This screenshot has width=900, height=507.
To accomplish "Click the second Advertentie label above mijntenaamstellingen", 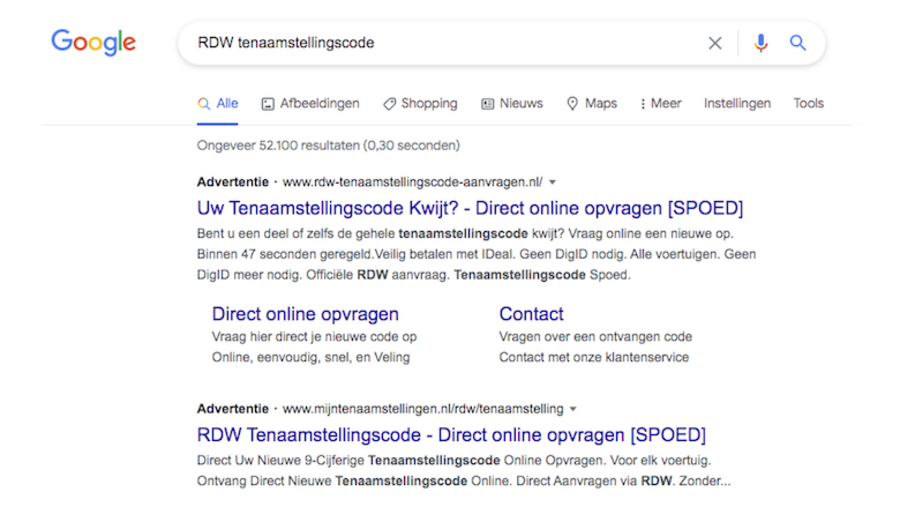I will tap(232, 409).
